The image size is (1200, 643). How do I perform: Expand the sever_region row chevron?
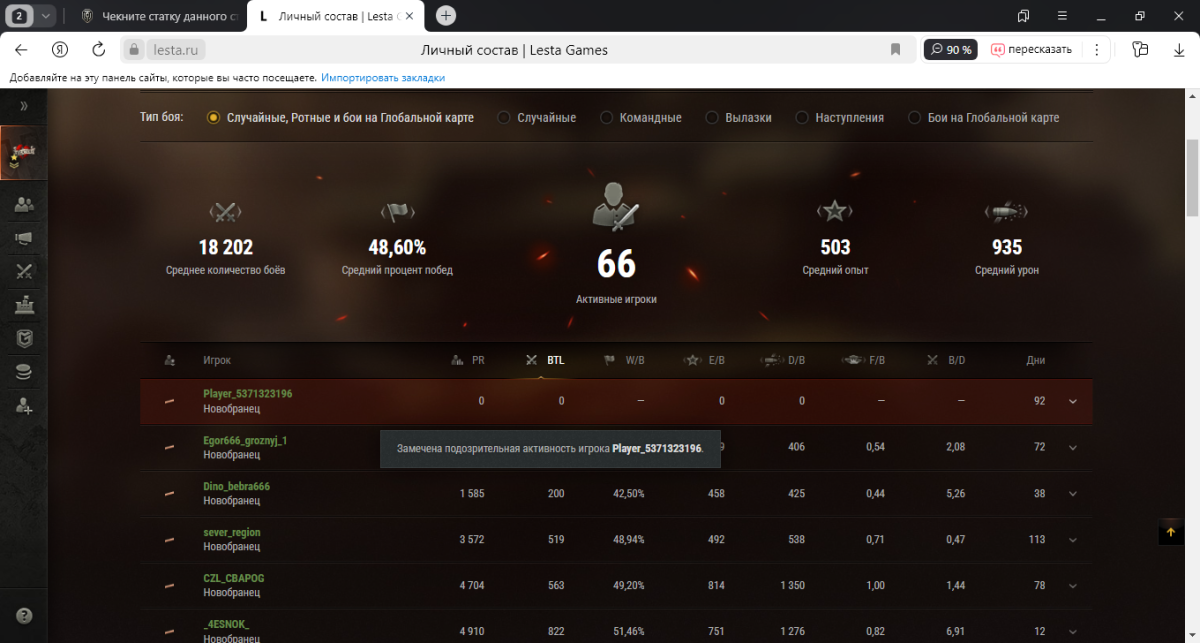1073,540
